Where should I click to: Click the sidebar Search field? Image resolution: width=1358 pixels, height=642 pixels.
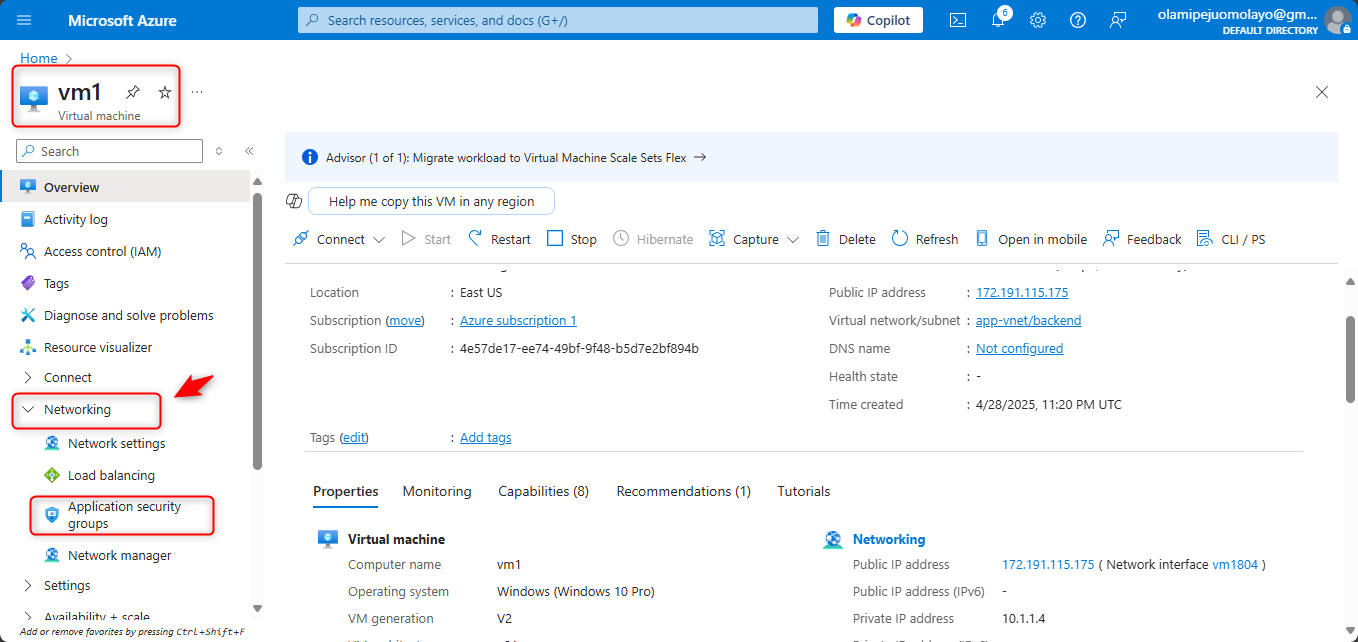click(x=110, y=151)
